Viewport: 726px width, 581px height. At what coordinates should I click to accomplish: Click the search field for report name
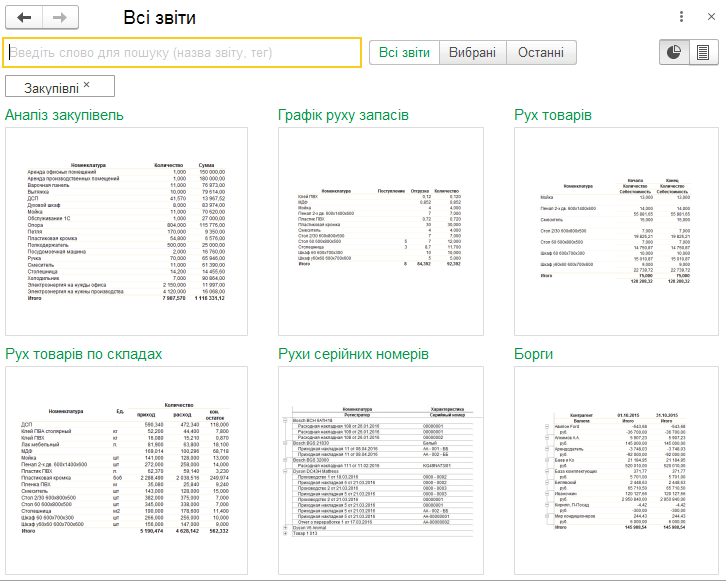click(182, 52)
